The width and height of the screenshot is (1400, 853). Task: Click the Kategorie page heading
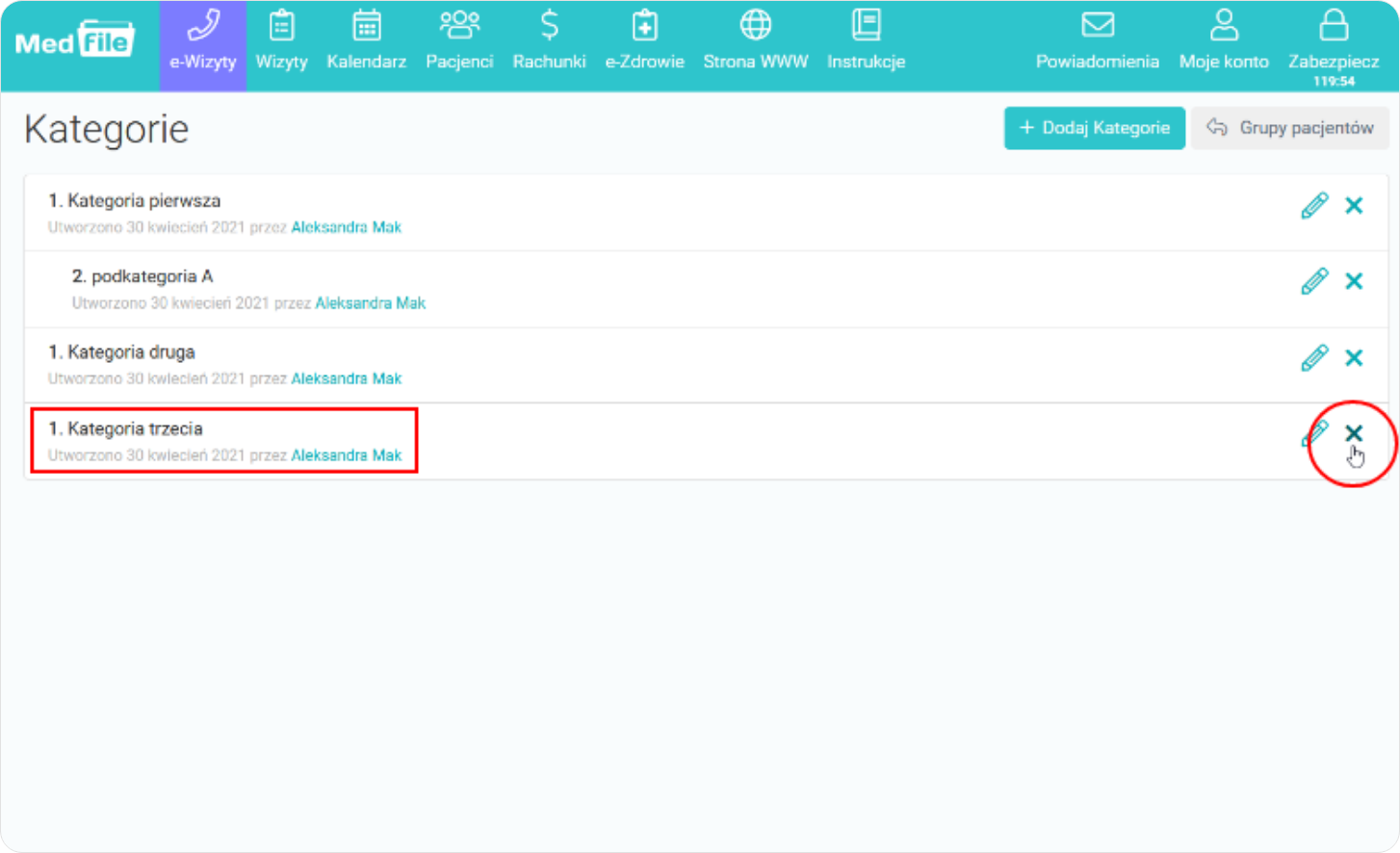coord(107,129)
